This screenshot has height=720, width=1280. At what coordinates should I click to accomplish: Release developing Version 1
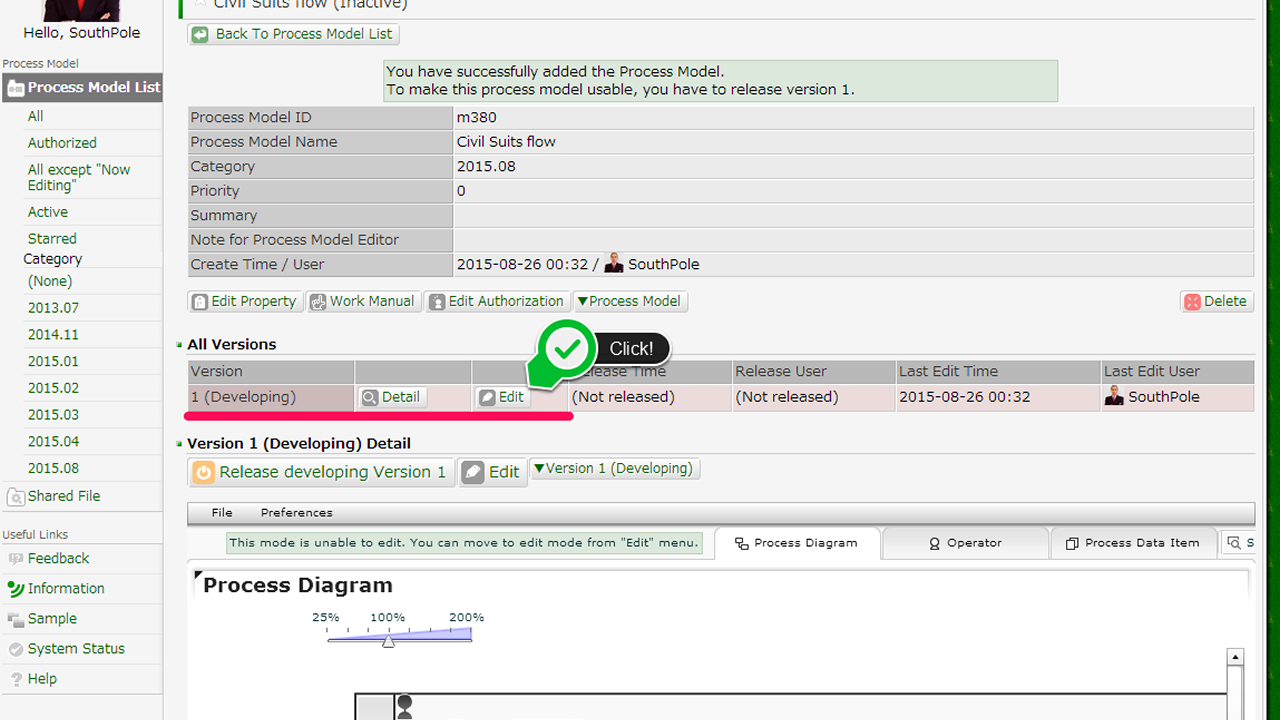tap(321, 472)
